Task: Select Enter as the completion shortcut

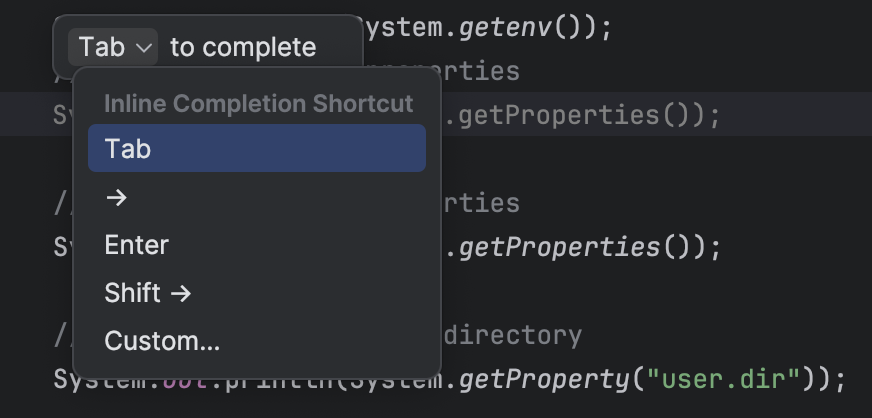Action: pos(137,245)
